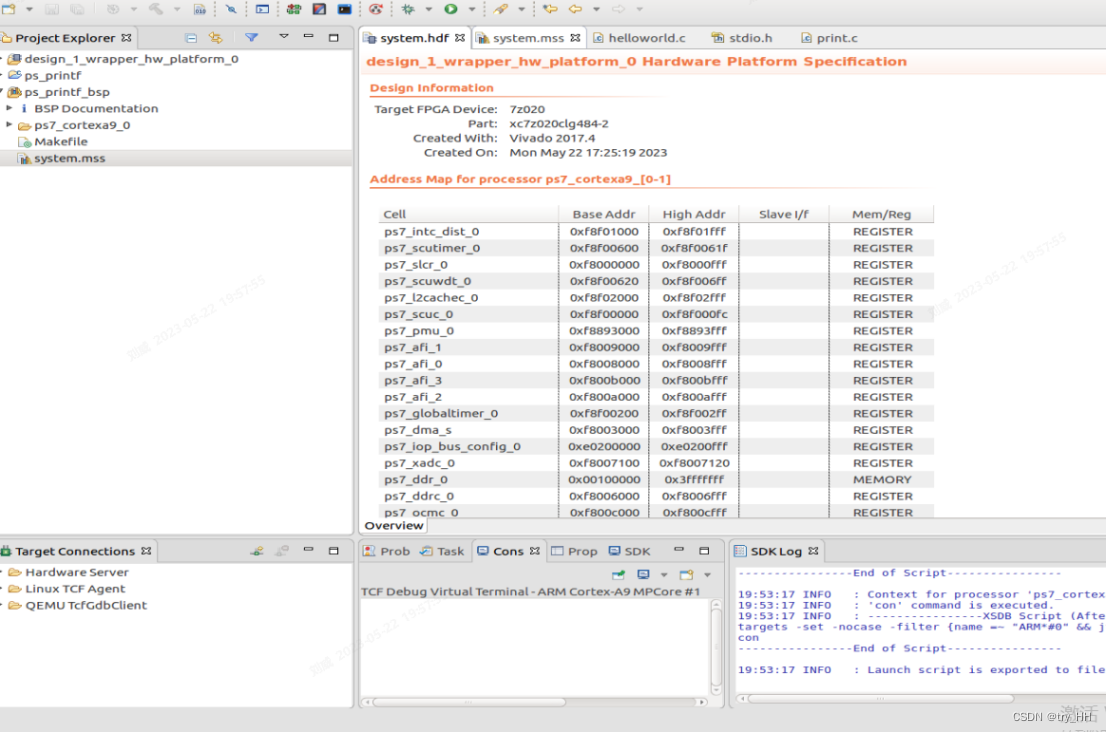Select the Makefile entry
The width and height of the screenshot is (1106, 733).
61,141
